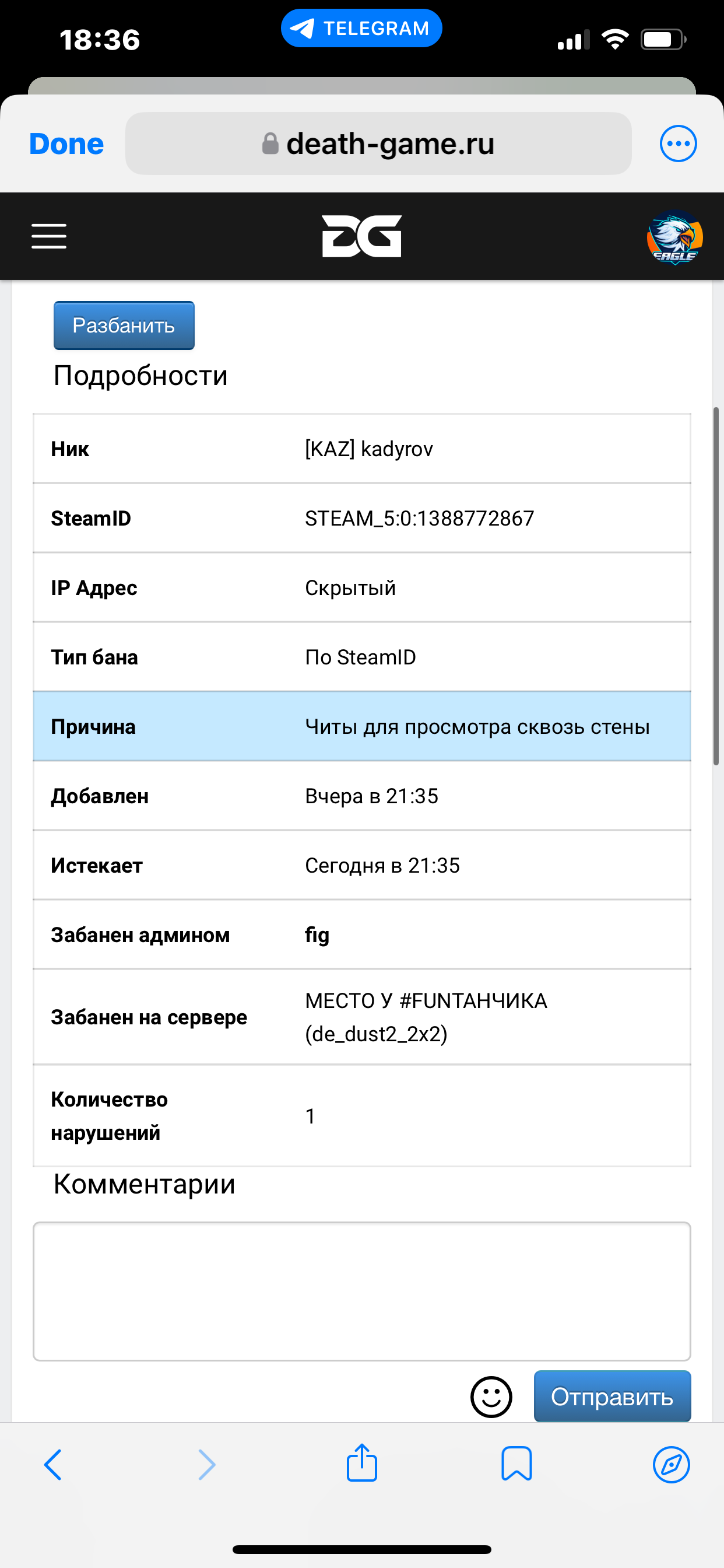This screenshot has height=1568, width=724.
Task: Click admin name fig
Action: click(317, 935)
